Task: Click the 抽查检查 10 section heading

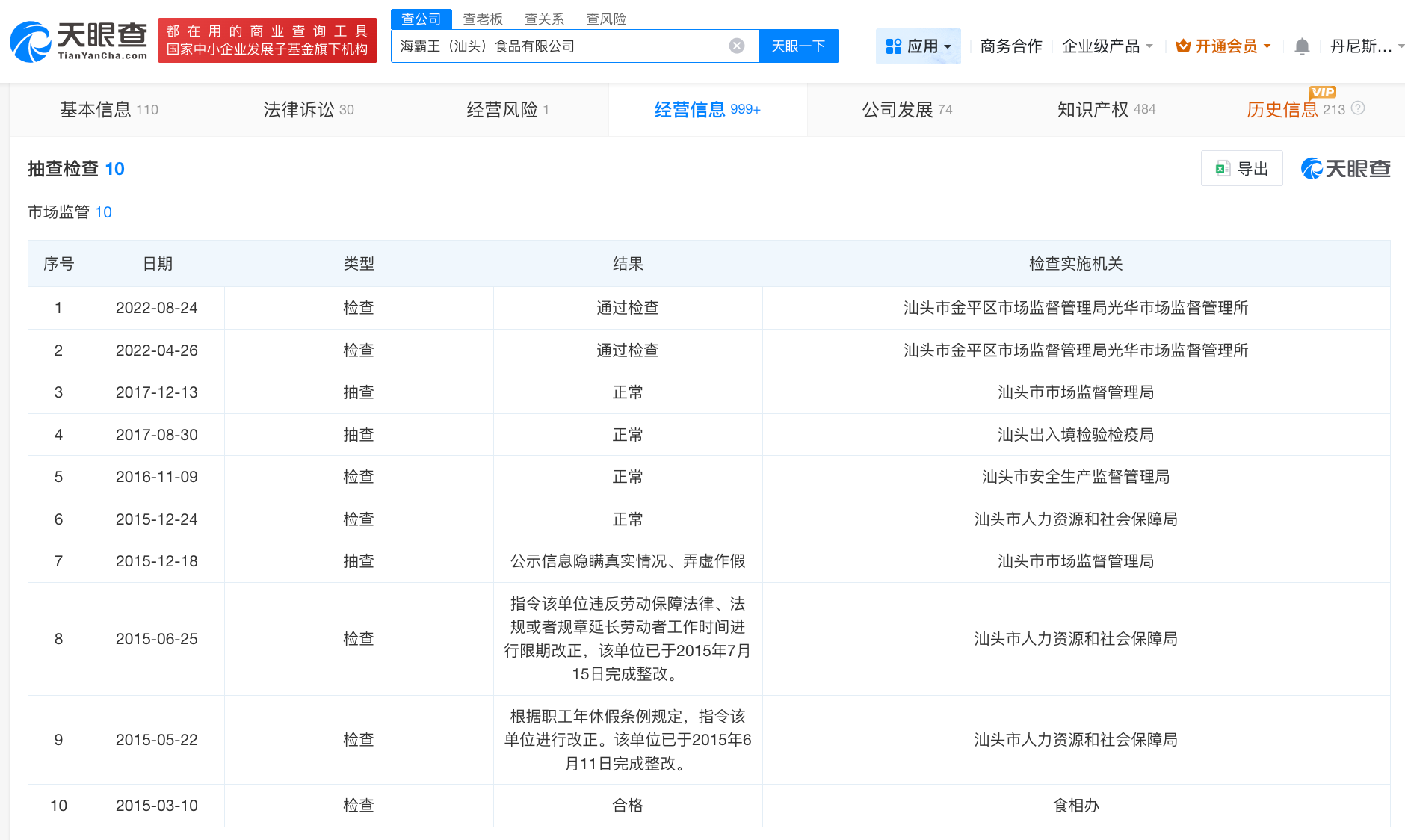Action: pos(76,169)
